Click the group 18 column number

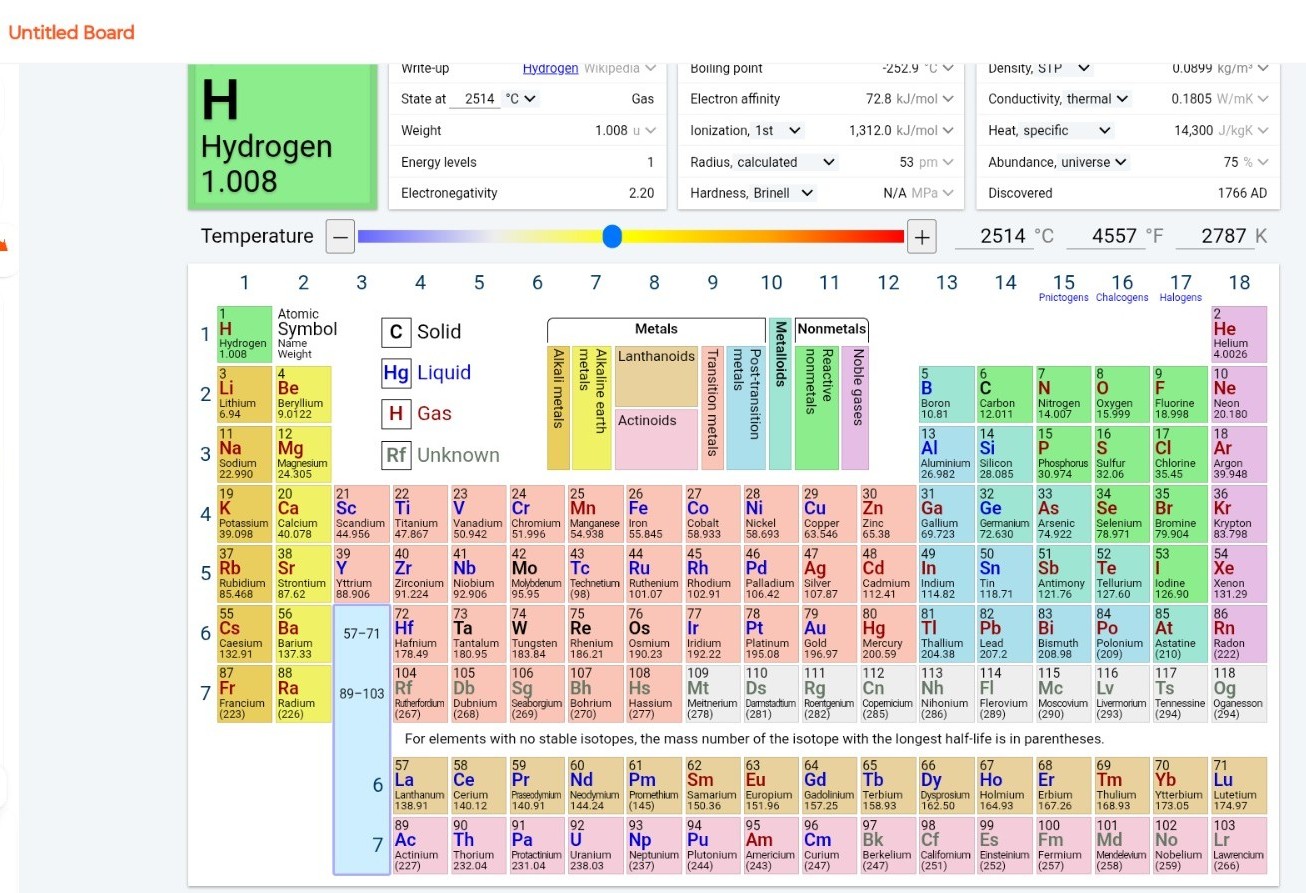[x=1239, y=283]
